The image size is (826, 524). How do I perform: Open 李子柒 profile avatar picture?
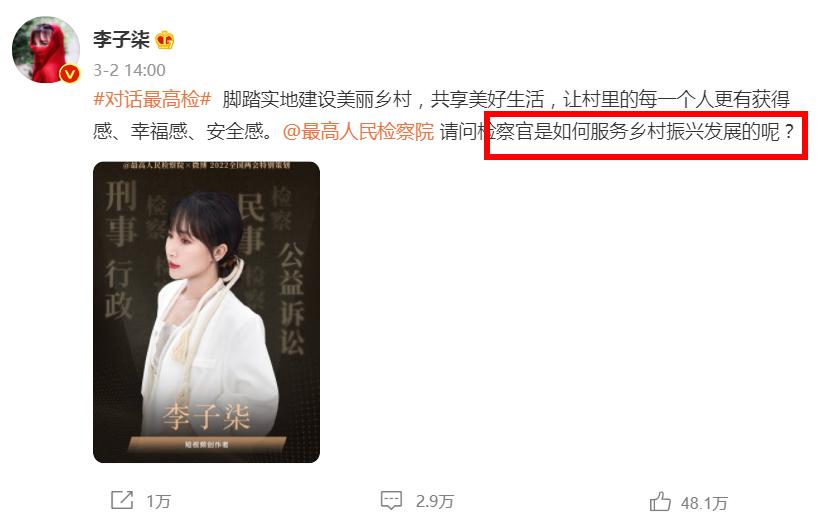point(46,50)
